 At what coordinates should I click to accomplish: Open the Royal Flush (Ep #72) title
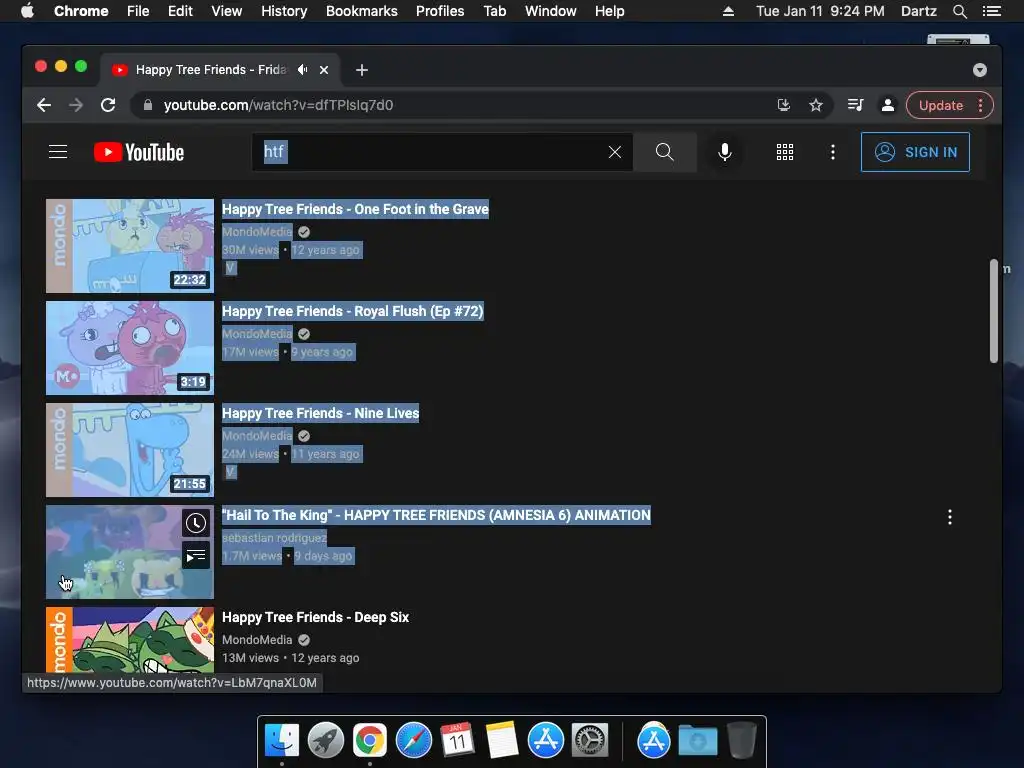tap(353, 311)
